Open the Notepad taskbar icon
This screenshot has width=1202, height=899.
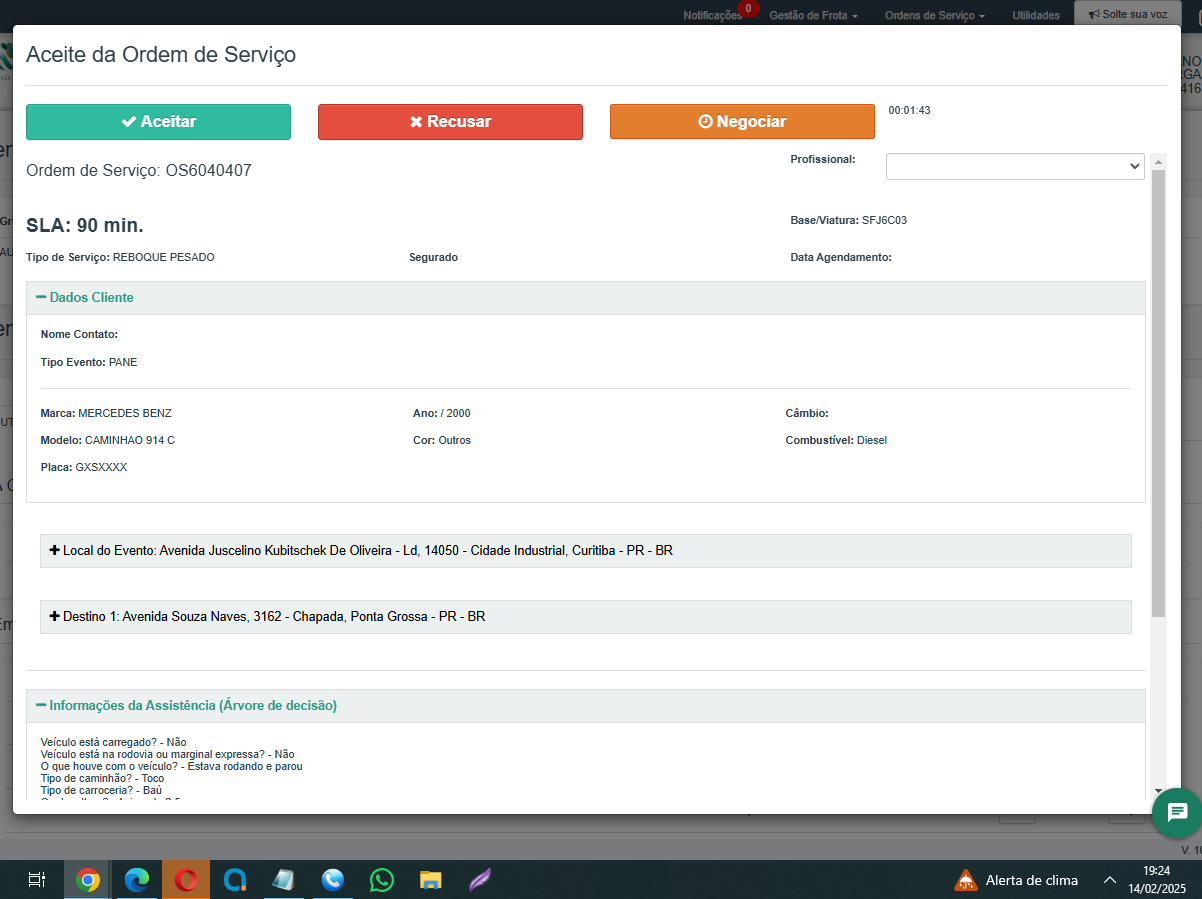(284, 880)
